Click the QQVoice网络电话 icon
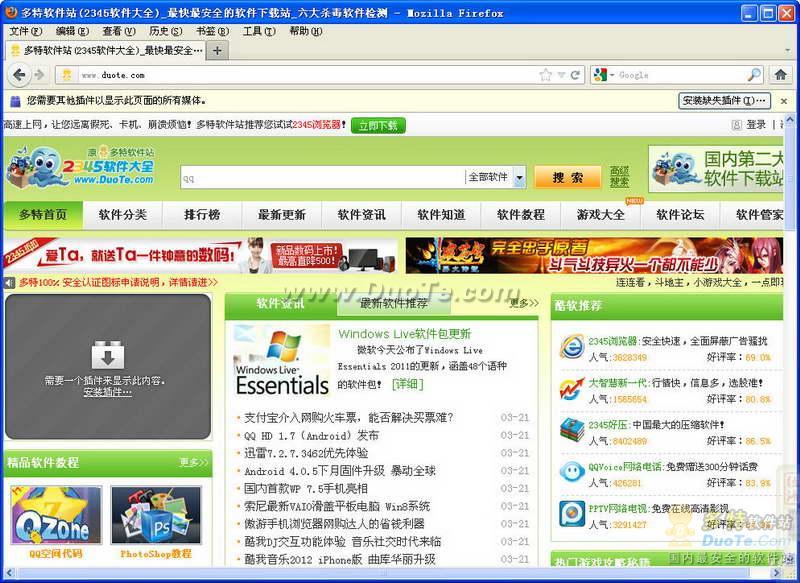The width and height of the screenshot is (800, 583). click(572, 473)
